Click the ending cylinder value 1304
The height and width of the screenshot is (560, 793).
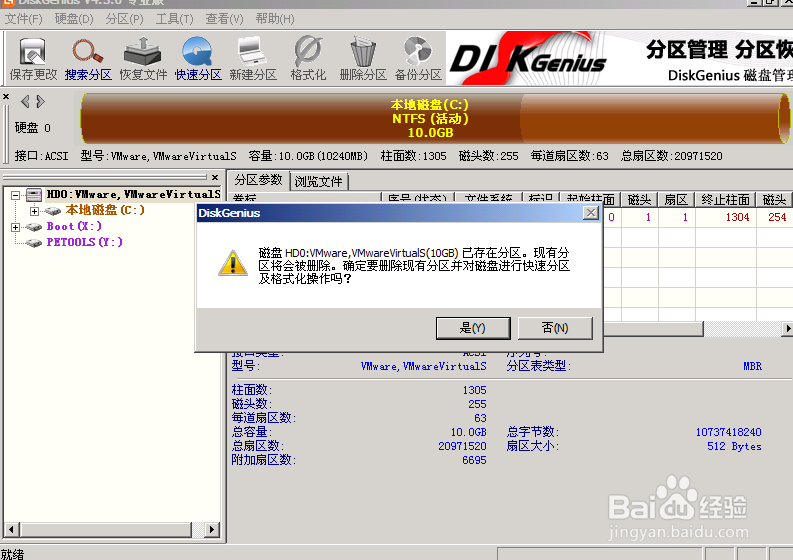[x=737, y=218]
